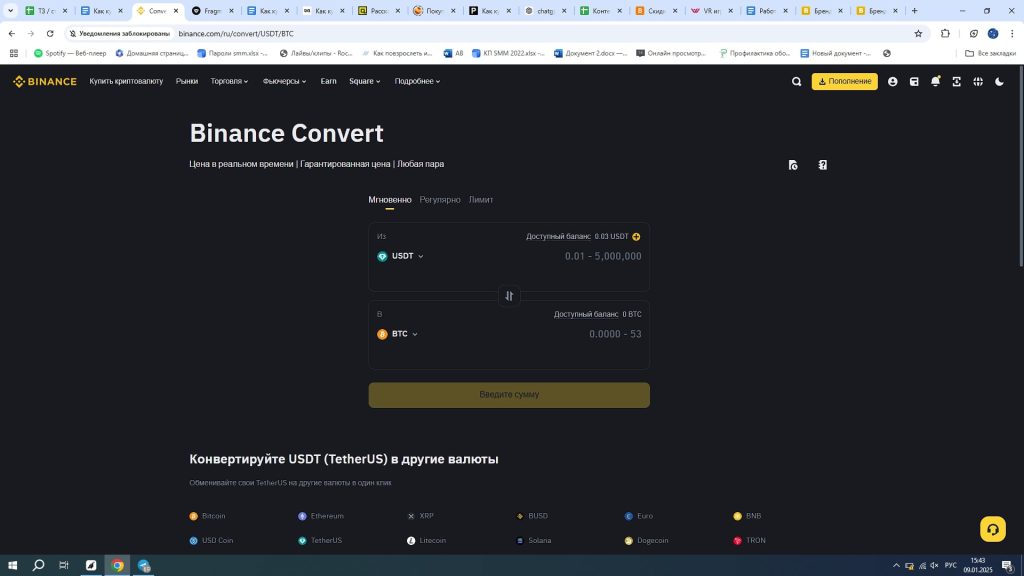Open the Spotify bookmark
This screenshot has width=1024, height=576.
70,54
